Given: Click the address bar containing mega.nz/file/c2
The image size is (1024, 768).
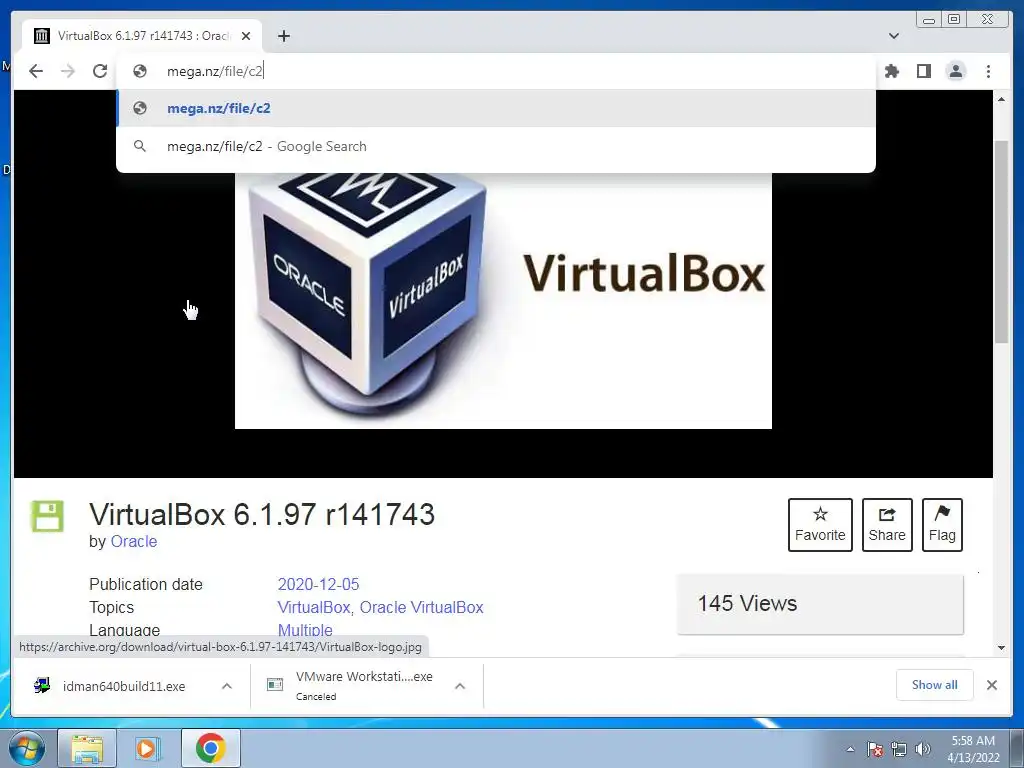Looking at the screenshot, I should tap(496, 71).
